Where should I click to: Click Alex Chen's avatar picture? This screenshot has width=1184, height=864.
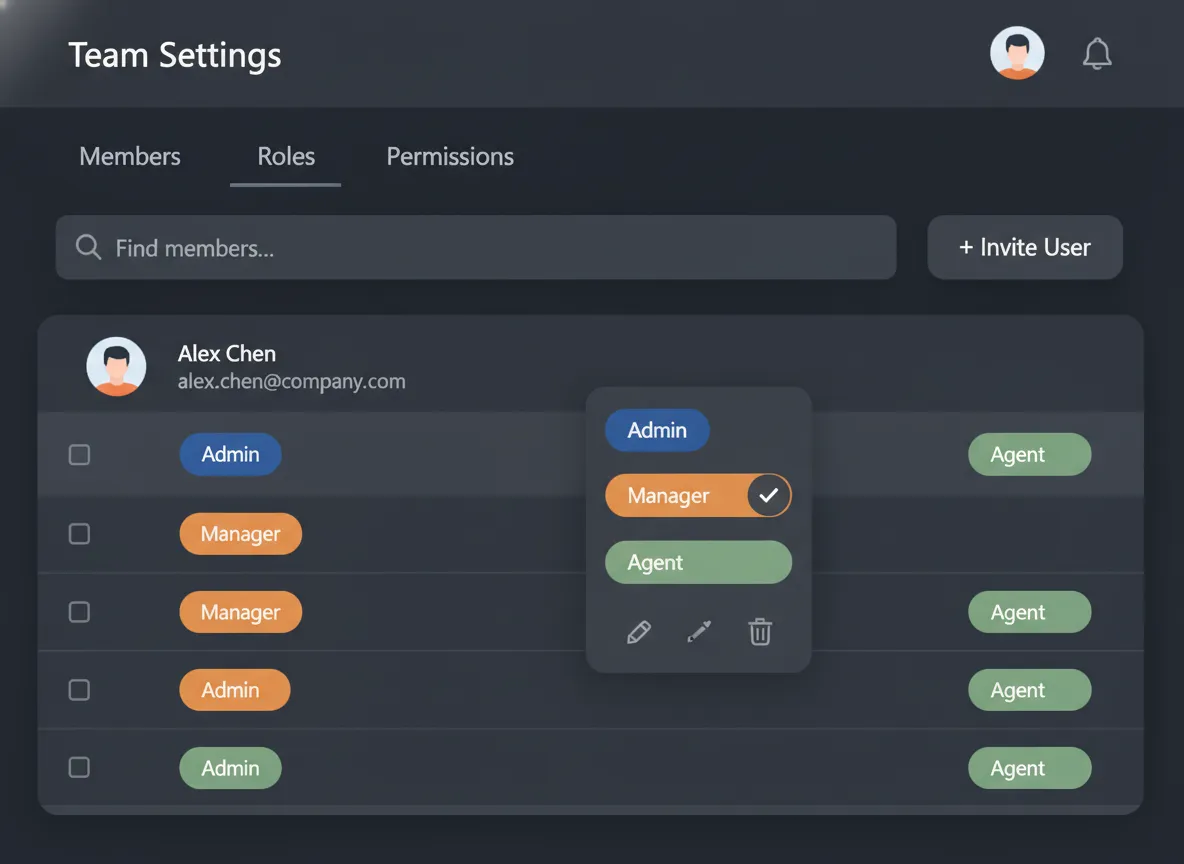pyautogui.click(x=116, y=366)
